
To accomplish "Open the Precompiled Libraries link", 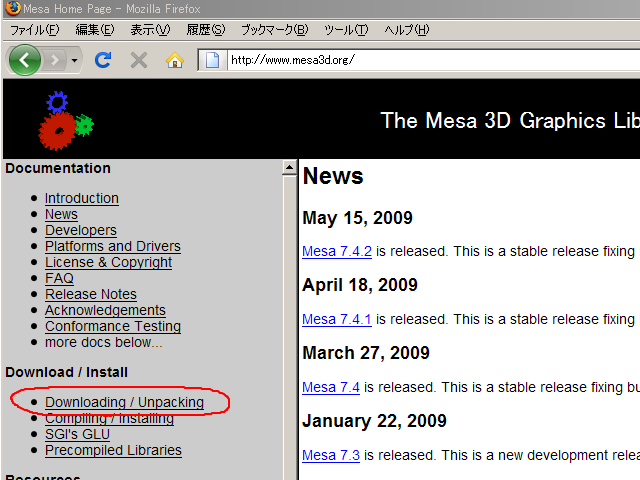I will 113,450.
